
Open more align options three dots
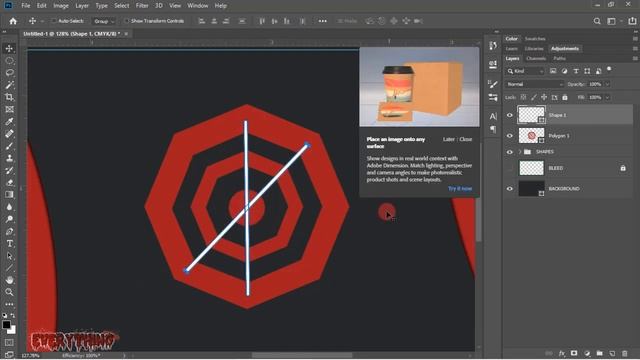pyautogui.click(x=322, y=21)
